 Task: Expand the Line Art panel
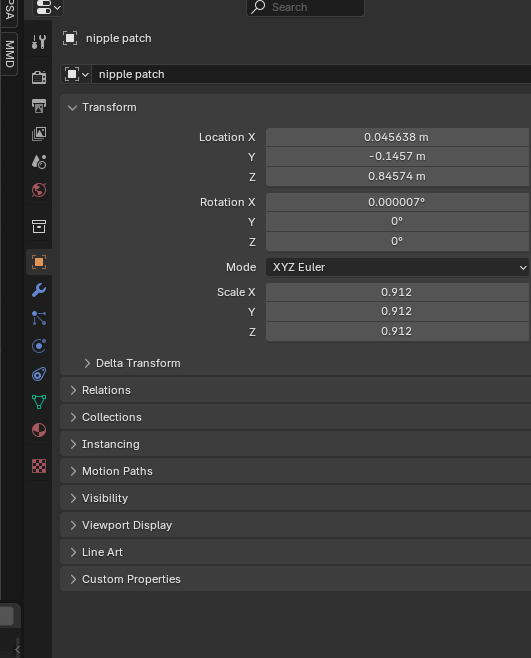pos(73,552)
